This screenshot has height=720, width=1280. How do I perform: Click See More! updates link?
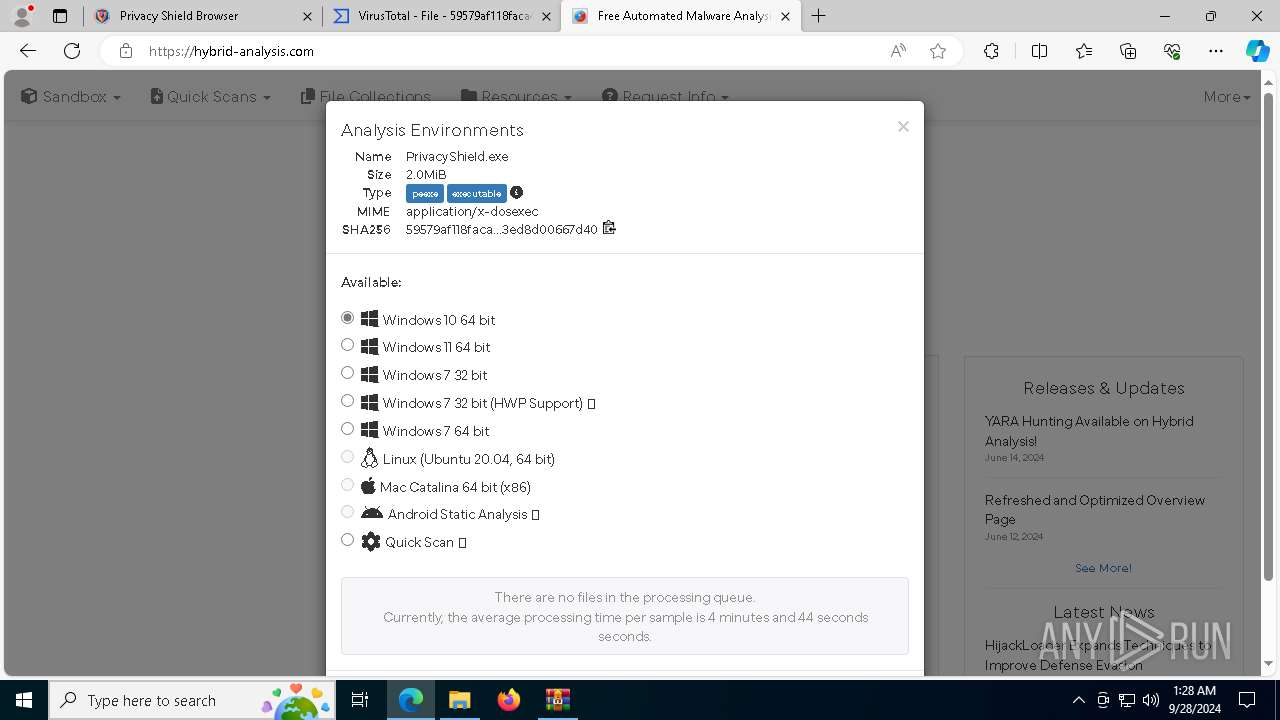click(1103, 568)
